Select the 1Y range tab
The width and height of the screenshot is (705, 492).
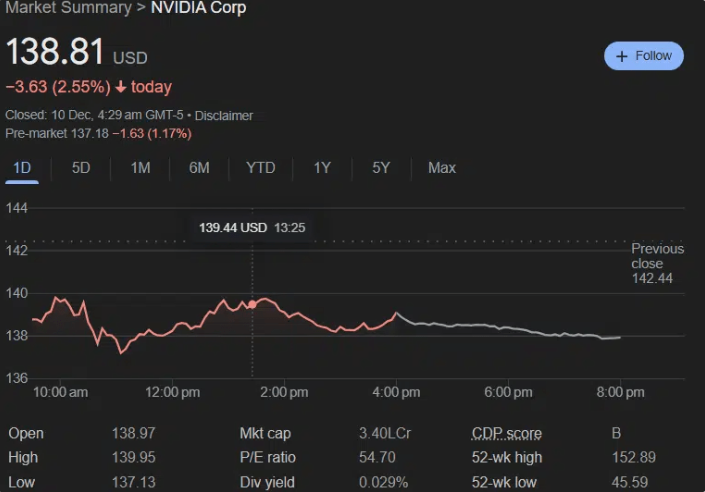tap(322, 168)
